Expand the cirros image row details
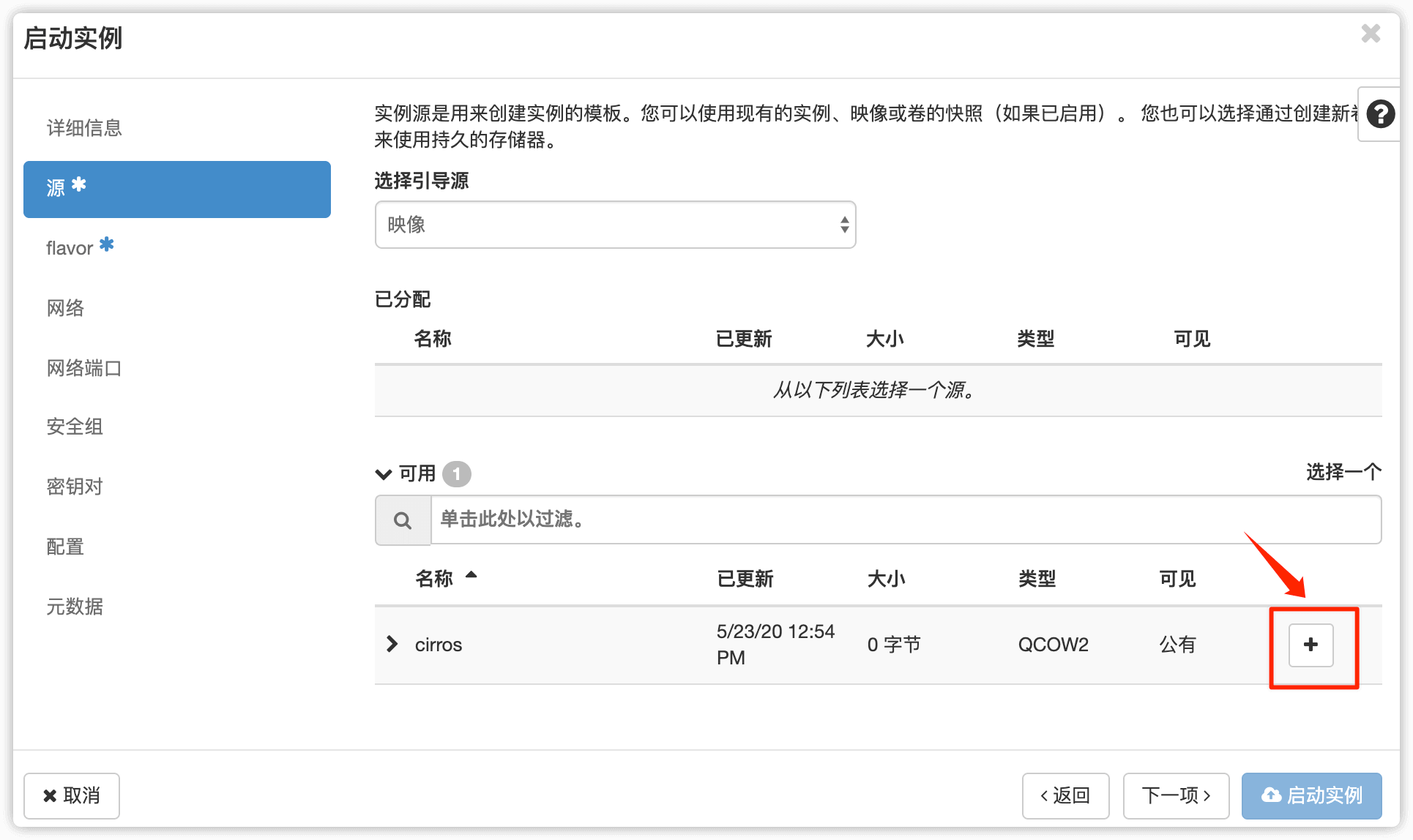 392,644
